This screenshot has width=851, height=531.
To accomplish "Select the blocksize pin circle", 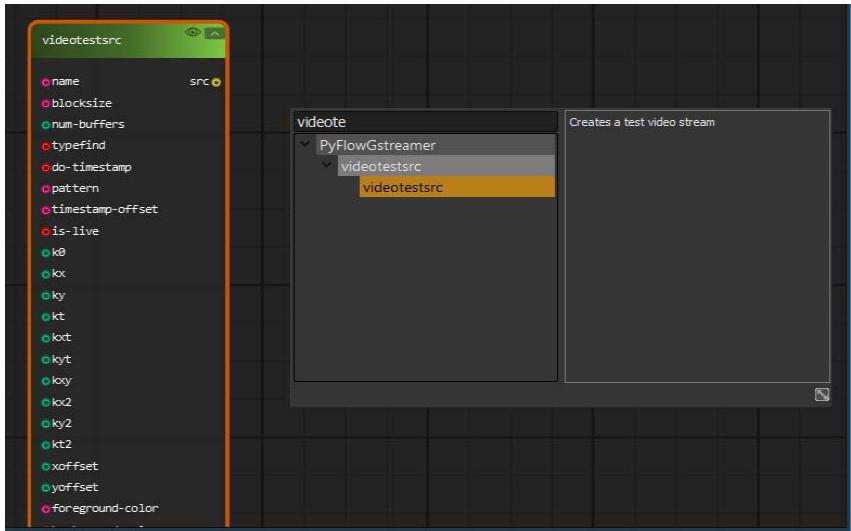I will pos(46,103).
